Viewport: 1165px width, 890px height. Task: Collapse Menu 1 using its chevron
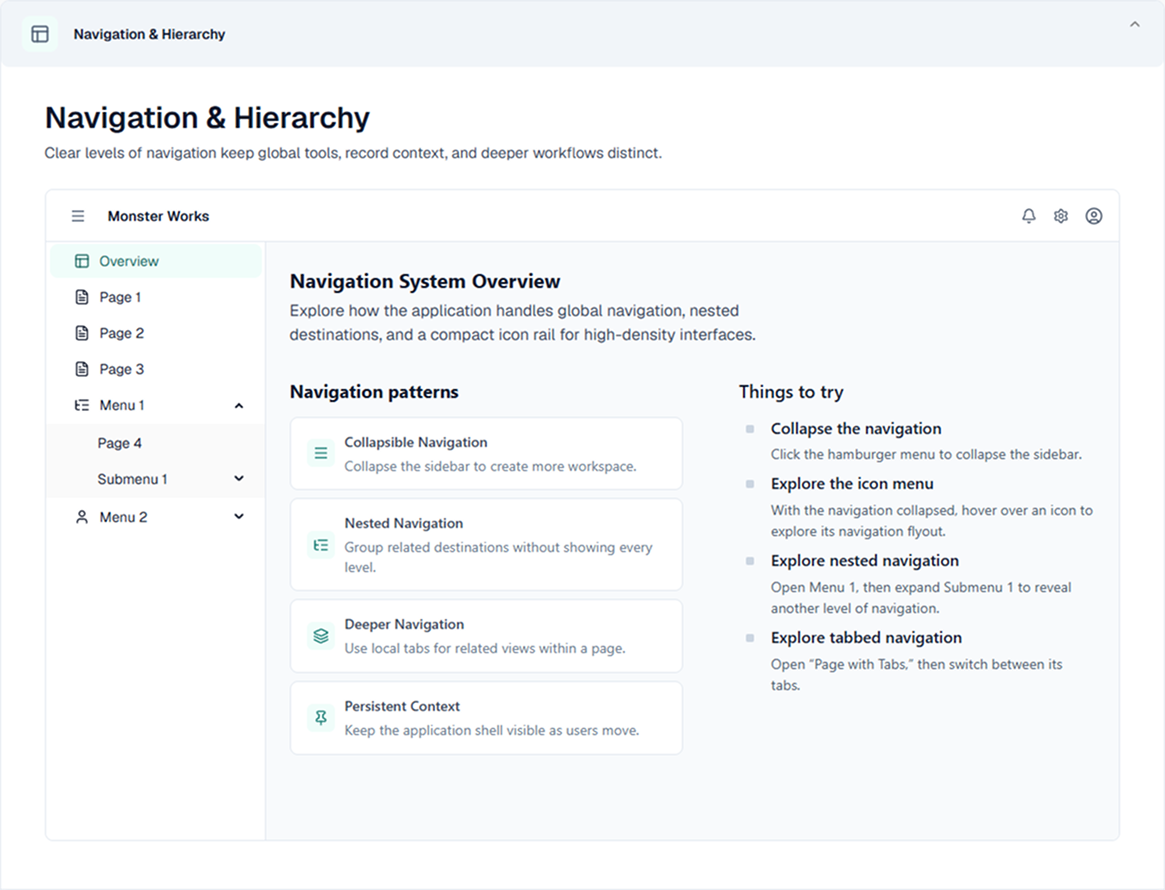238,406
